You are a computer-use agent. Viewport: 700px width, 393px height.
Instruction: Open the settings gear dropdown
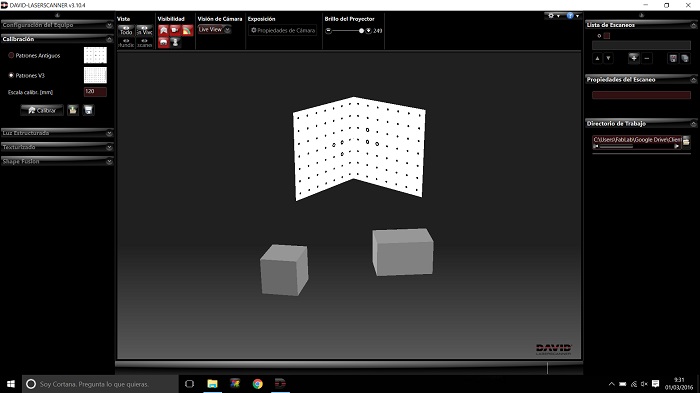pyautogui.click(x=554, y=16)
